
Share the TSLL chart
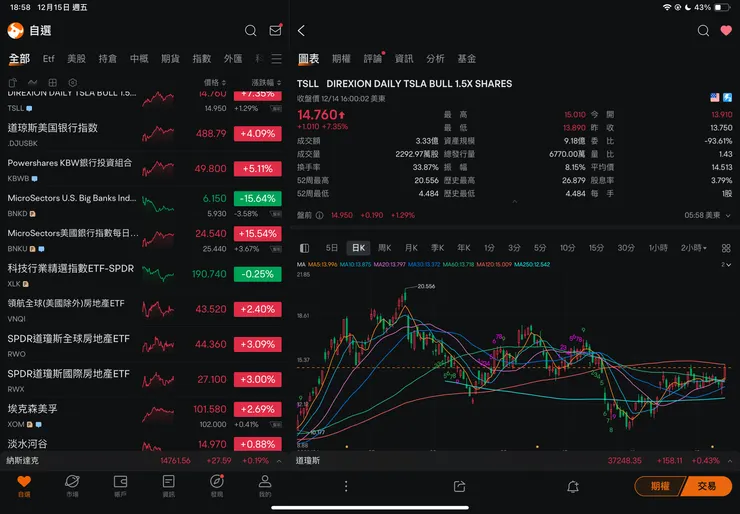tap(459, 487)
